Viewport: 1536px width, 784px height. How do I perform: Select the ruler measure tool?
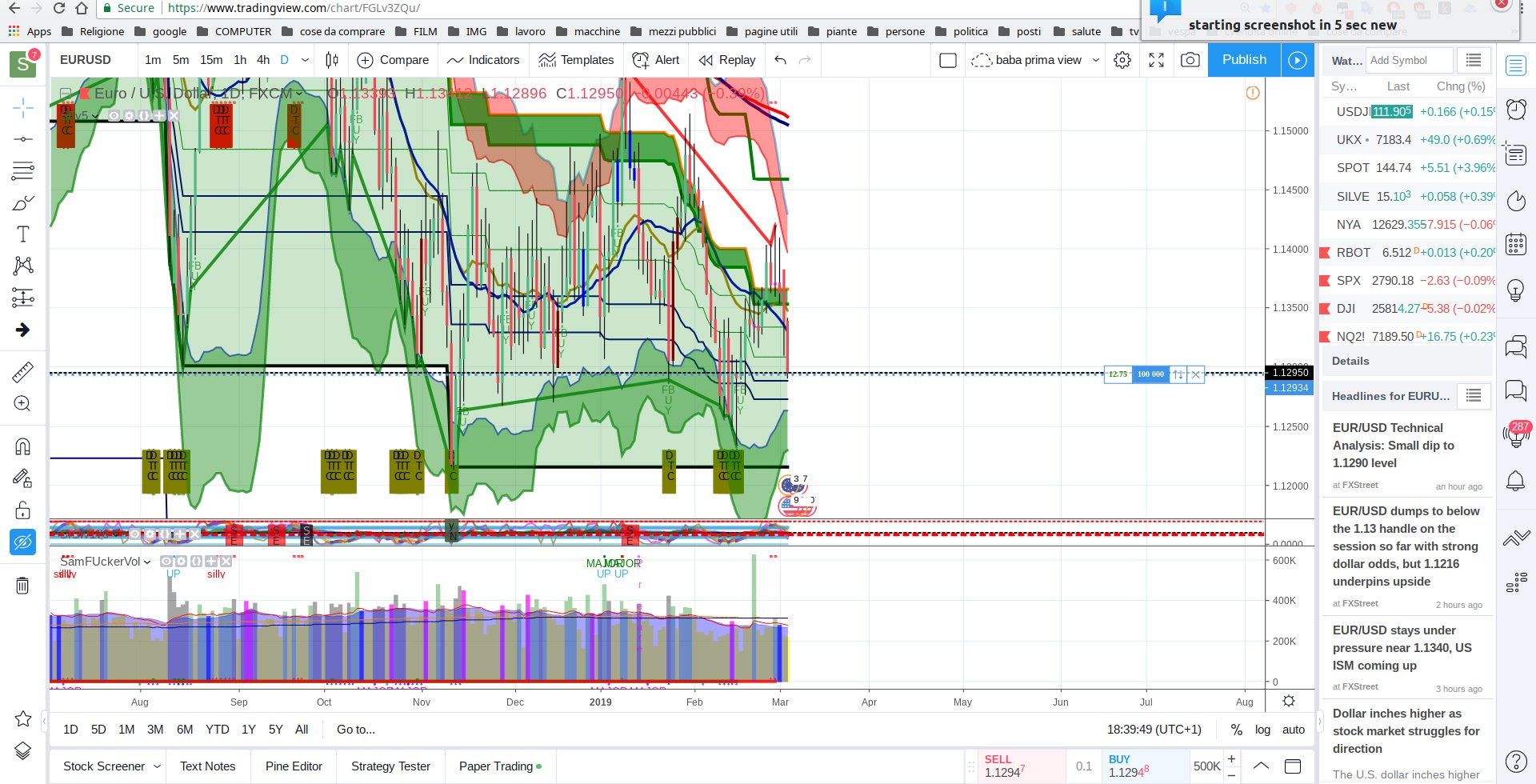(x=22, y=372)
